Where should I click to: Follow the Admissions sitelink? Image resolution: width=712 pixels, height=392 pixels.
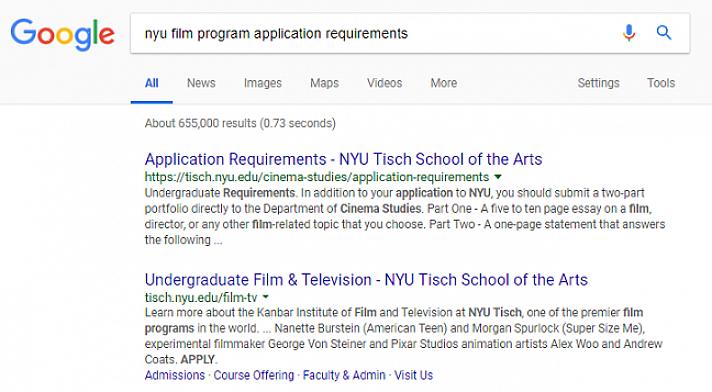click(175, 375)
